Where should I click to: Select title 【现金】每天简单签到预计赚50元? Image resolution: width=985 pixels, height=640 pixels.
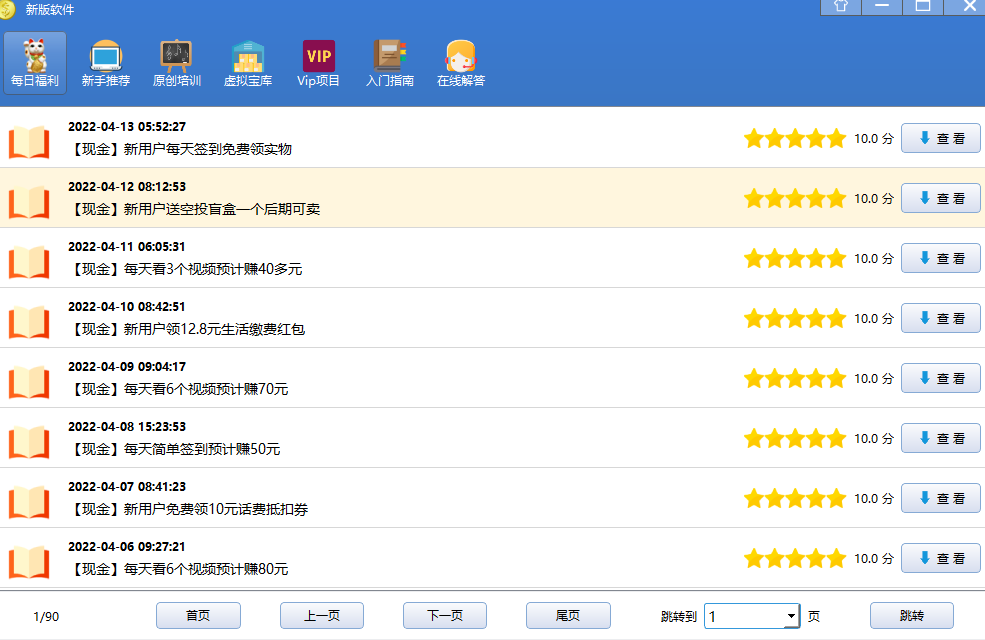pyautogui.click(x=175, y=449)
